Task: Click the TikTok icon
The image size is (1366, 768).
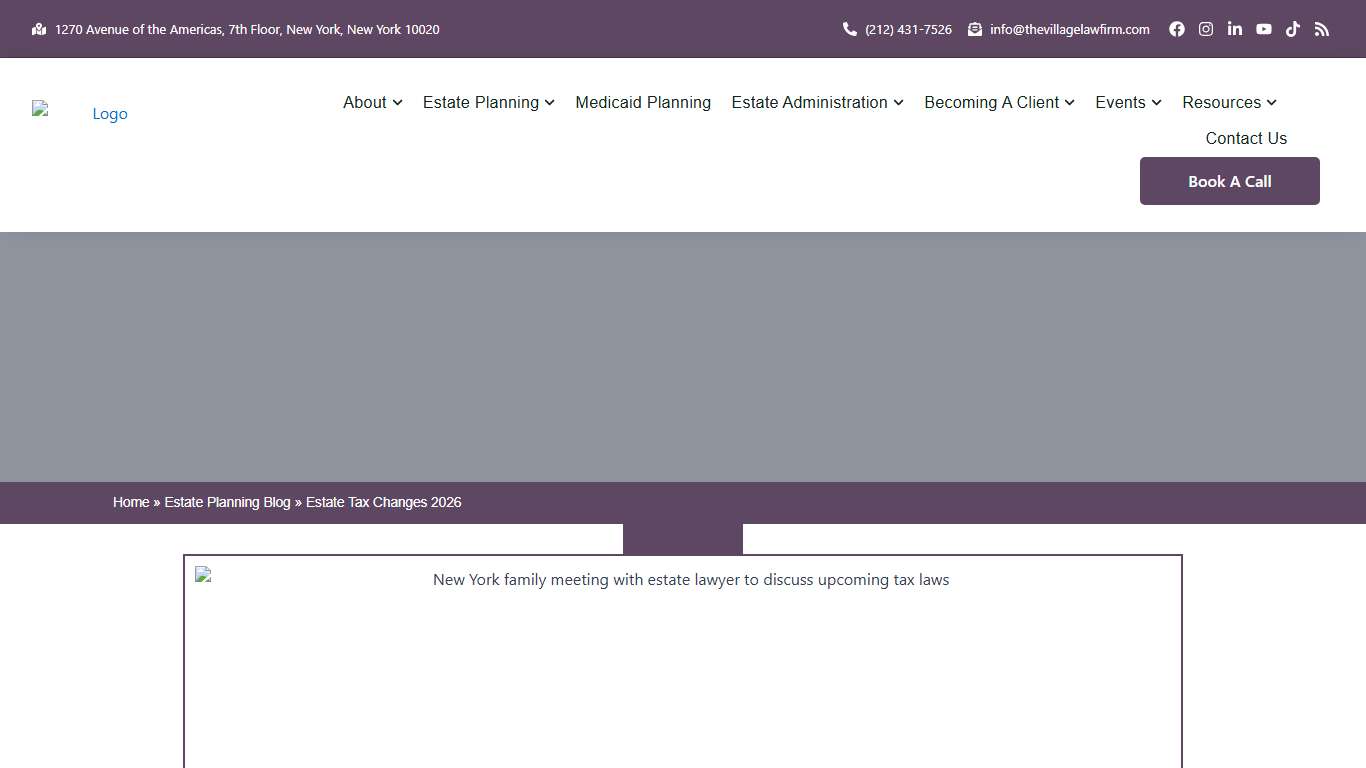Action: coord(1293,29)
